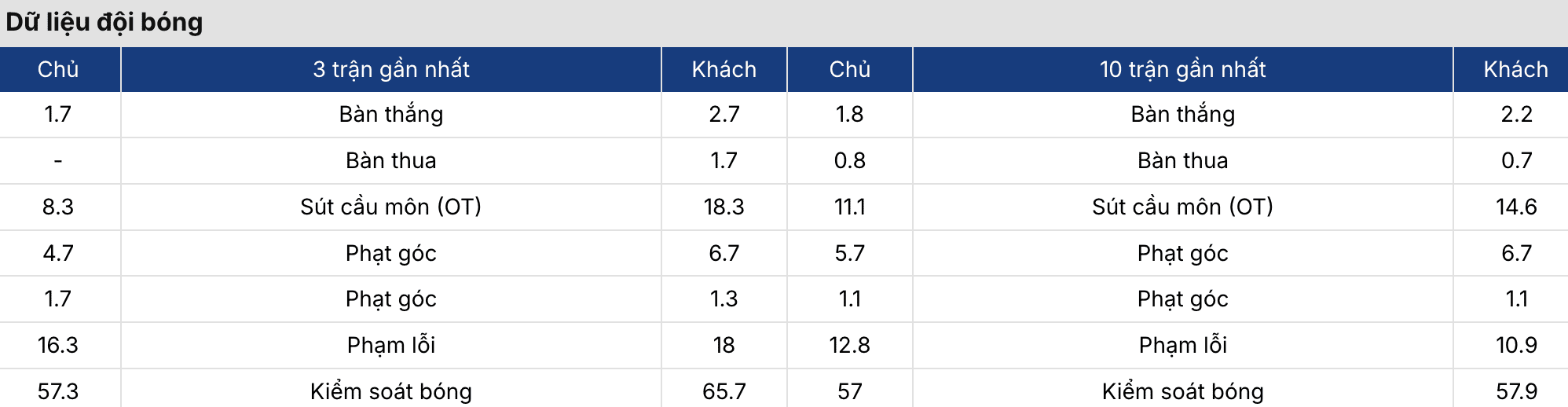Select the dash cell in the Bàn thua row
This screenshot has width=1568, height=407.
pos(58,160)
